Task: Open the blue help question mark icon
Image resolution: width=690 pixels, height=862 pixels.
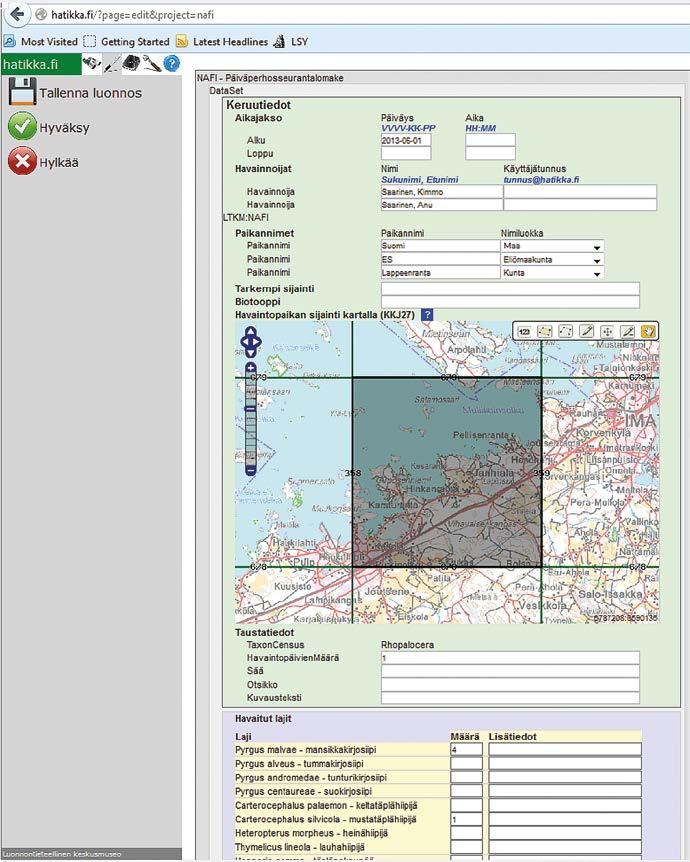Action: (x=172, y=64)
